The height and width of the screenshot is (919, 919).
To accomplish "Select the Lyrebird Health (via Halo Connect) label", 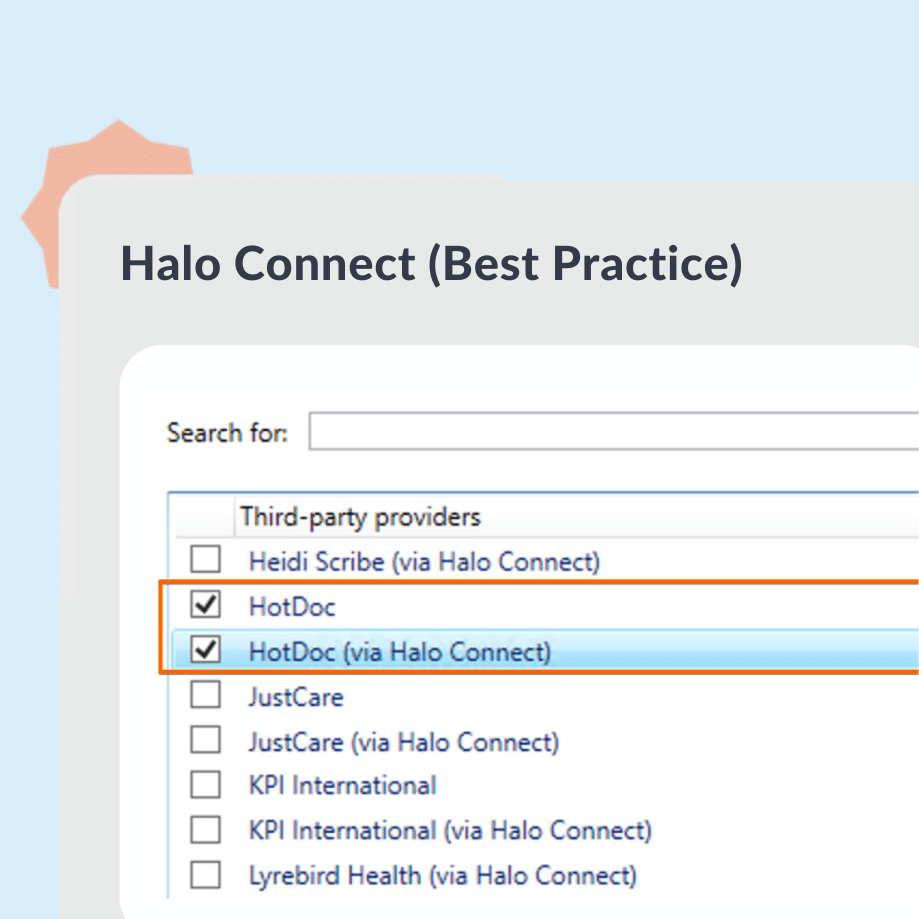I will 442,876.
